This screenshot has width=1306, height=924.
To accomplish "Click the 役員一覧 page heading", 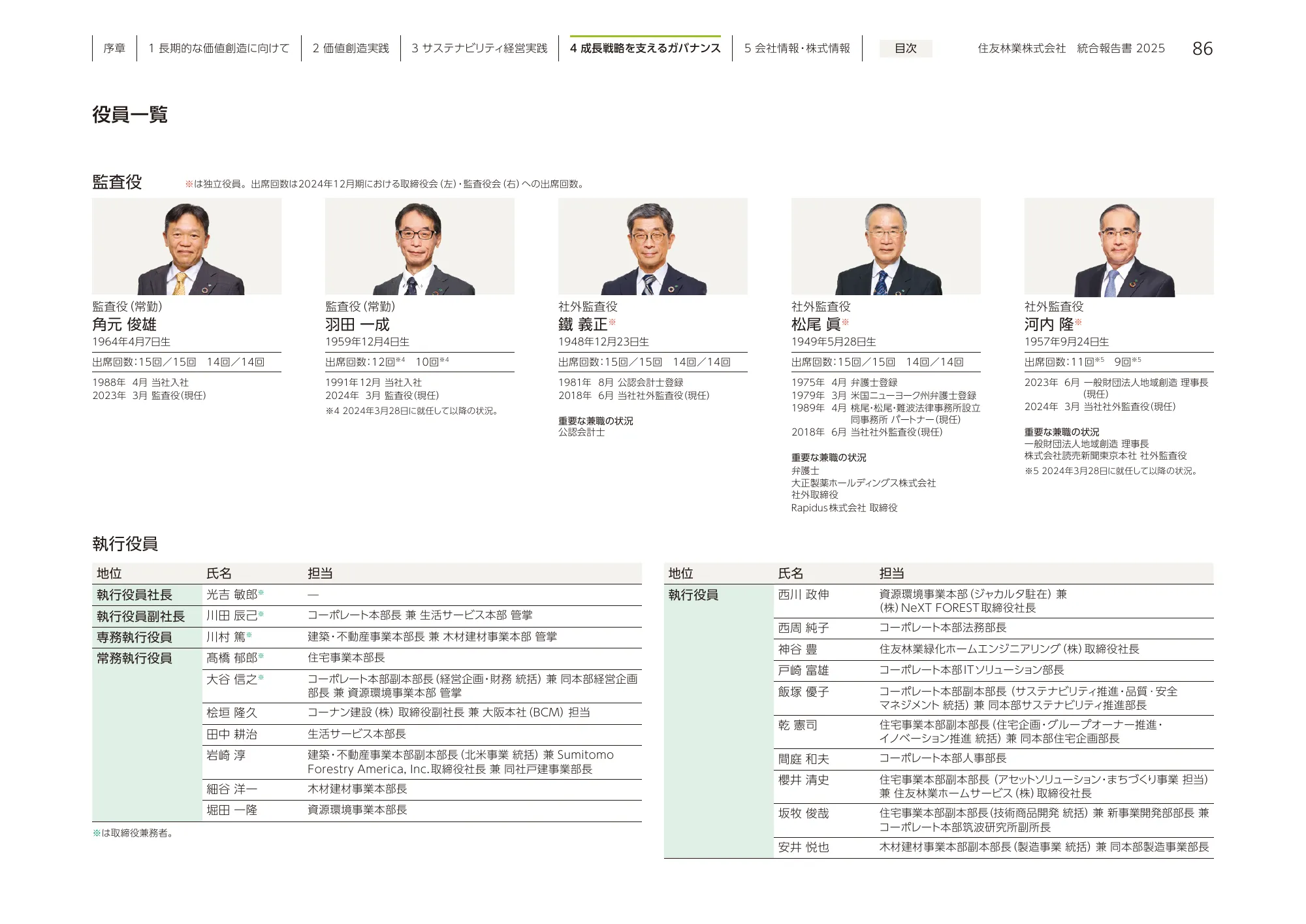I will click(x=129, y=114).
